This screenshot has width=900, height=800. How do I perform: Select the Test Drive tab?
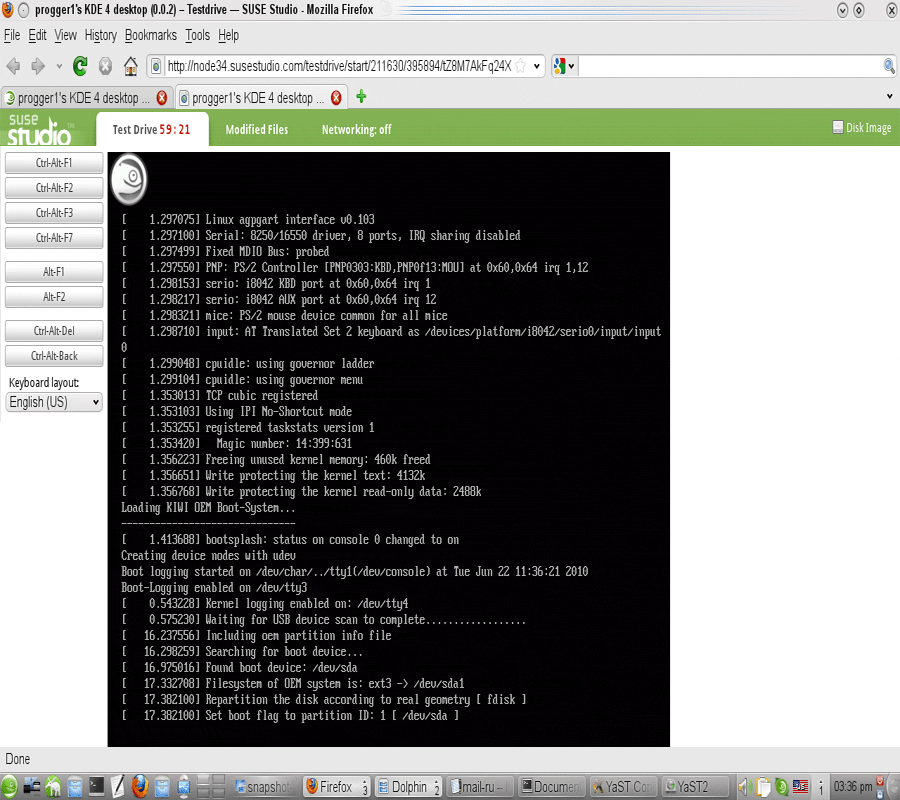click(152, 130)
